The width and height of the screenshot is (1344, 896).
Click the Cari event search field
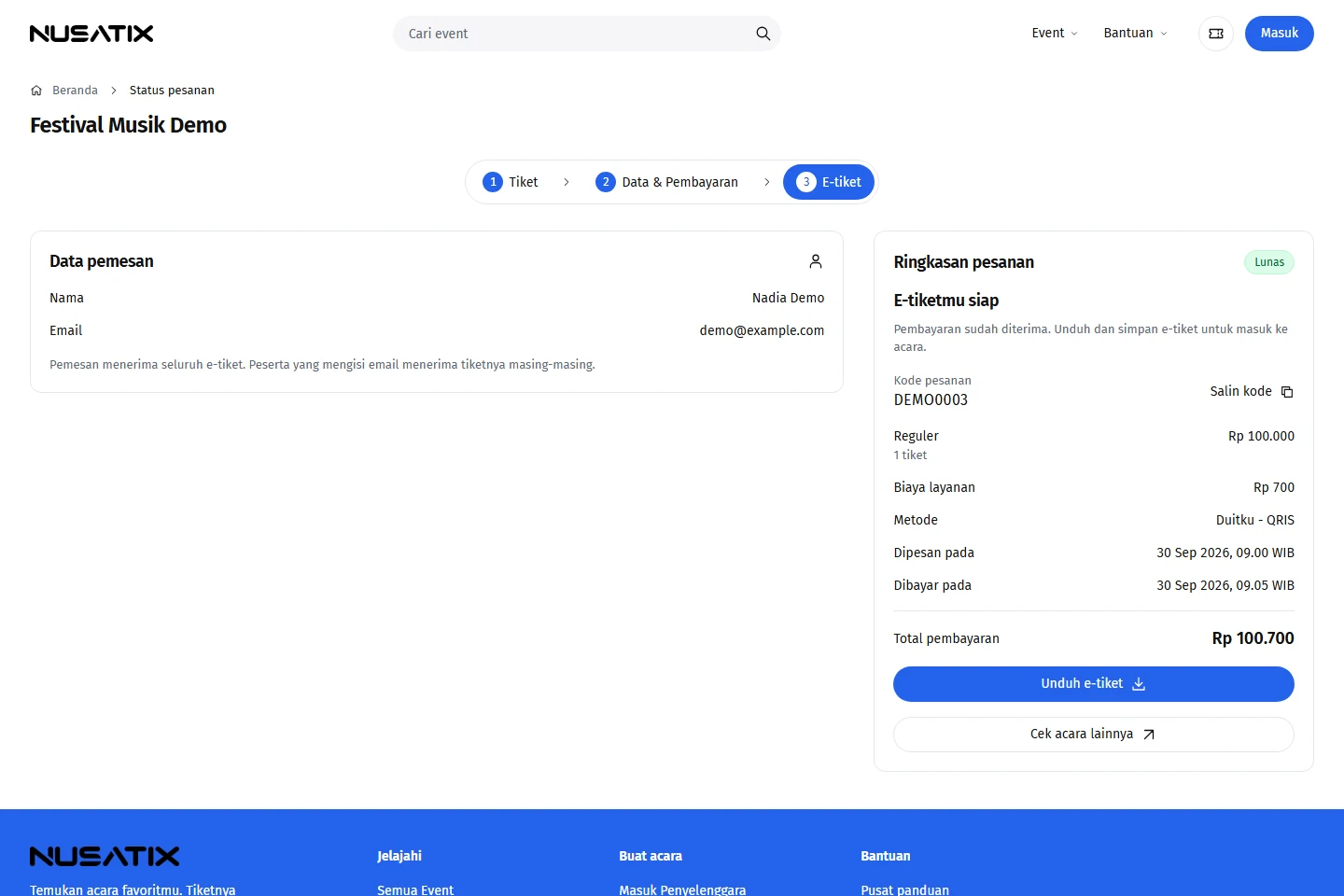(586, 34)
